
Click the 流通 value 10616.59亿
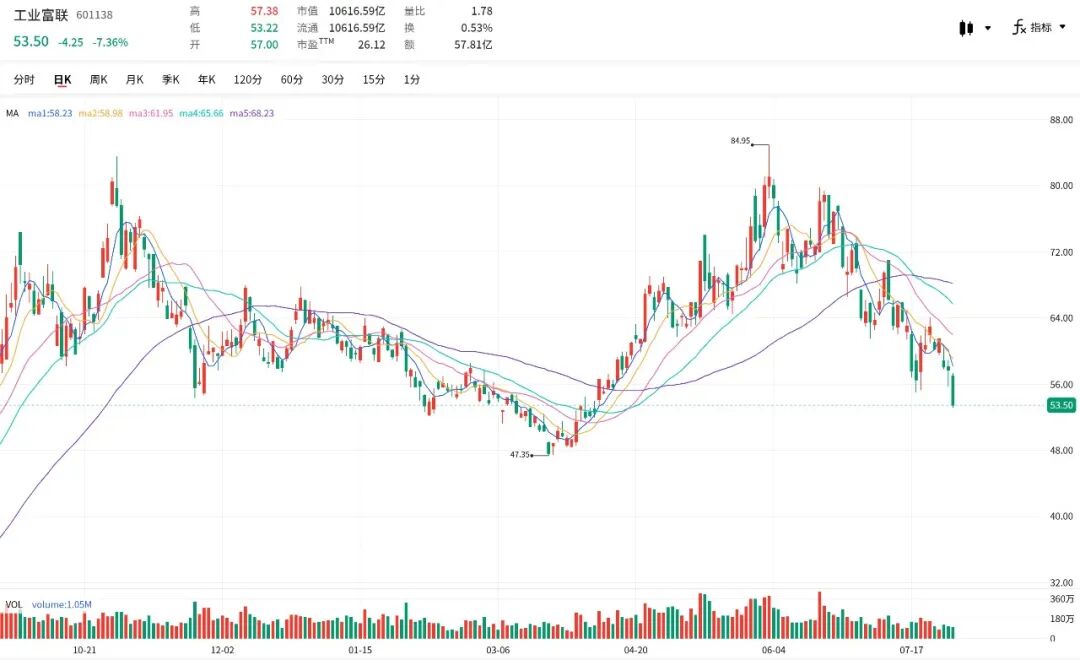point(357,28)
